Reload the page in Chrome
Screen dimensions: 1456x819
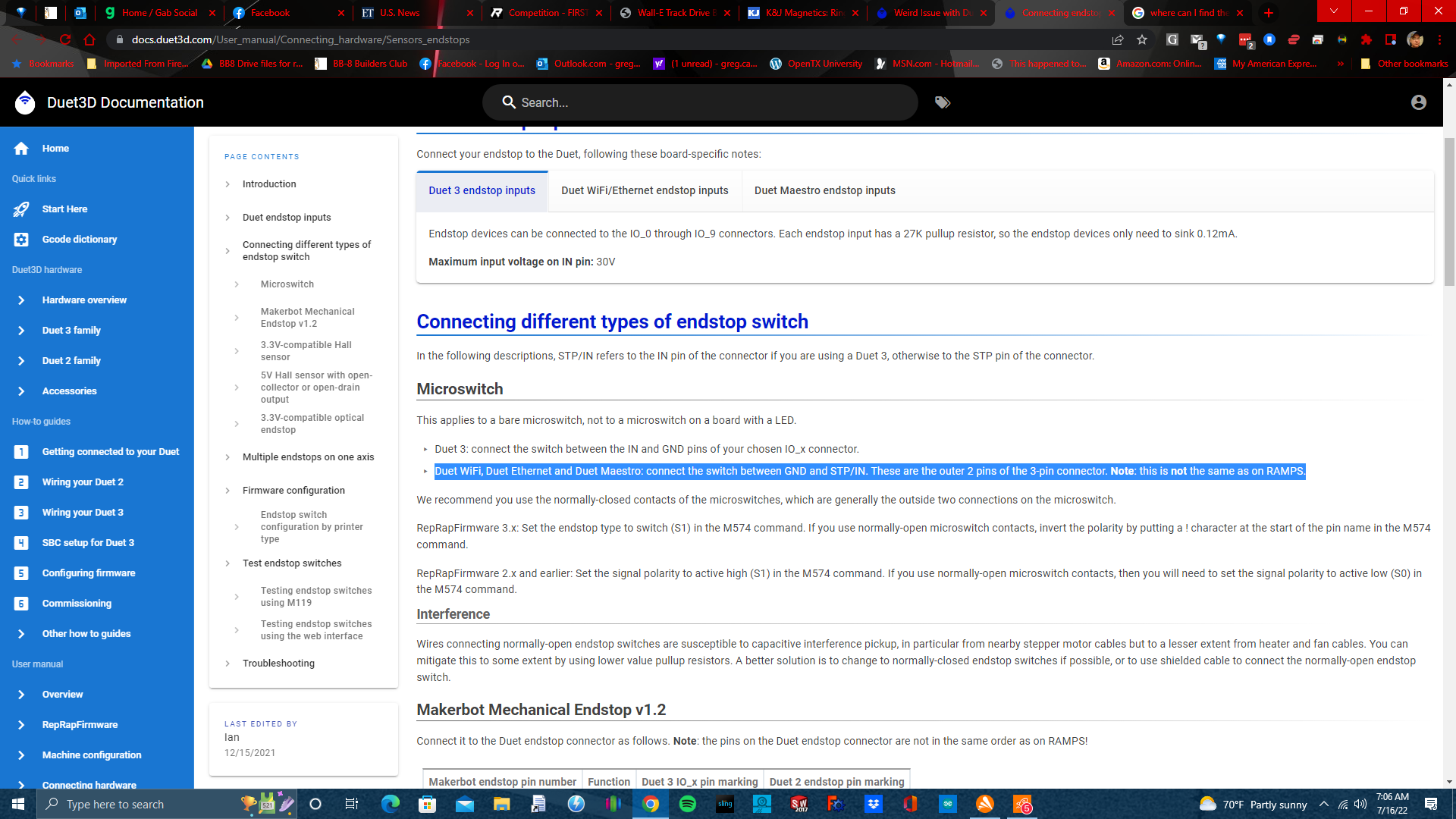(65, 39)
